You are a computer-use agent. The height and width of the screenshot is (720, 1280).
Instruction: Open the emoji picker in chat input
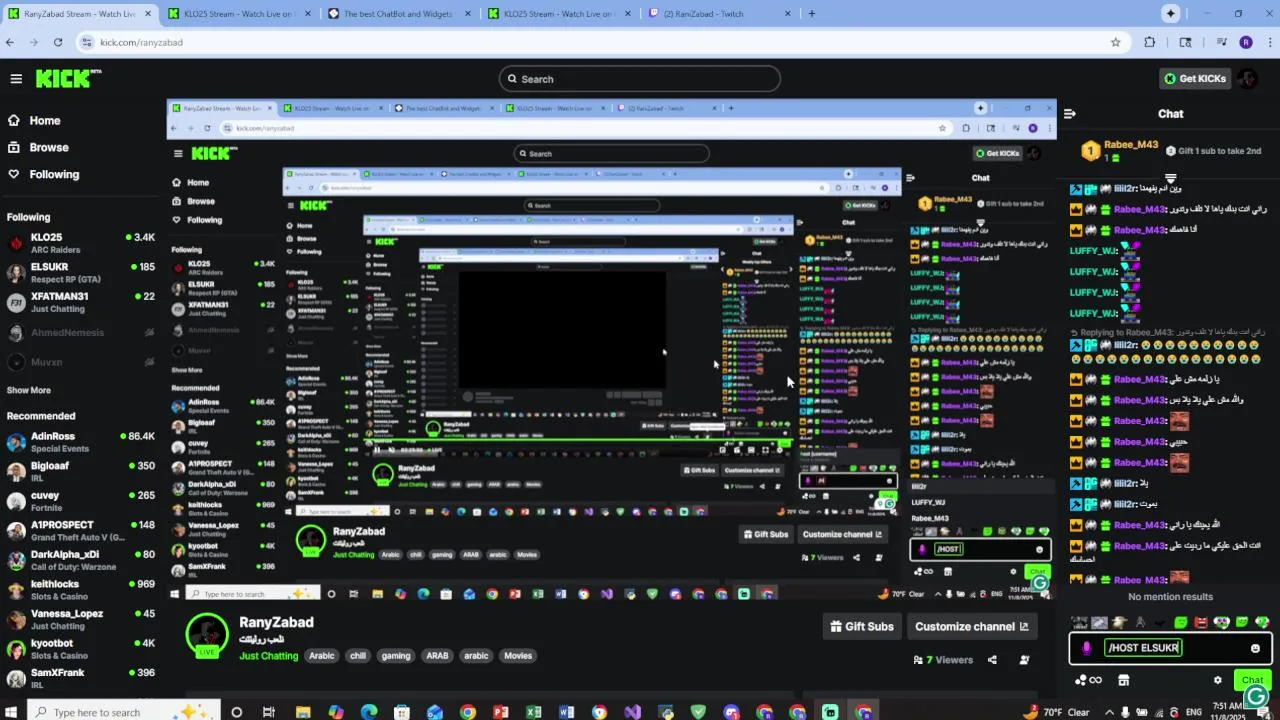click(1255, 648)
